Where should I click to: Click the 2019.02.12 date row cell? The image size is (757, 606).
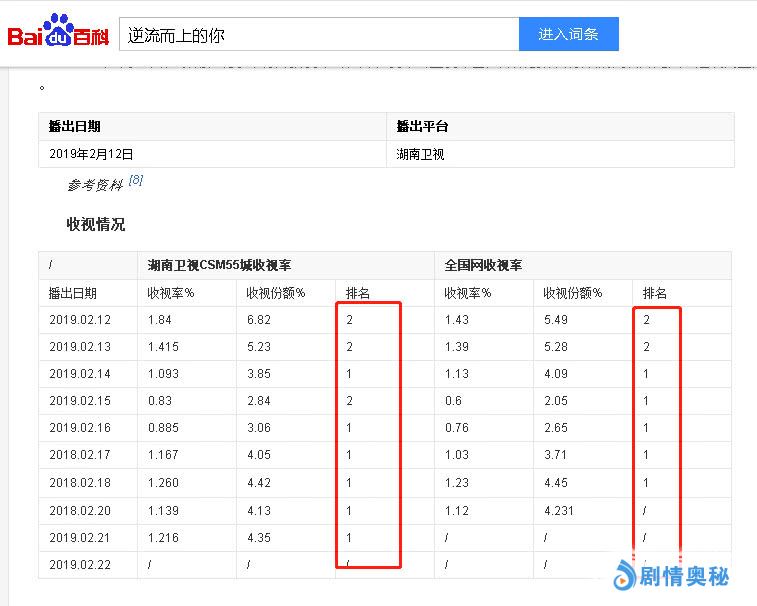pyautogui.click(x=80, y=320)
